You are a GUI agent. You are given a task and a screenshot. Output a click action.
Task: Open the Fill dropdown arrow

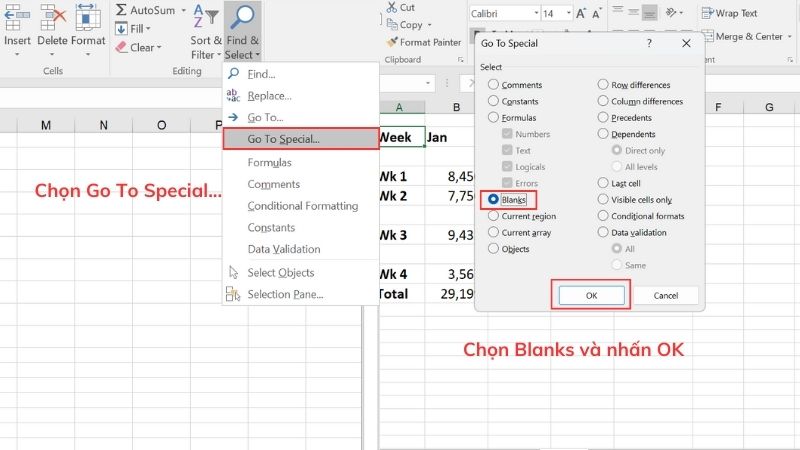[x=148, y=29]
